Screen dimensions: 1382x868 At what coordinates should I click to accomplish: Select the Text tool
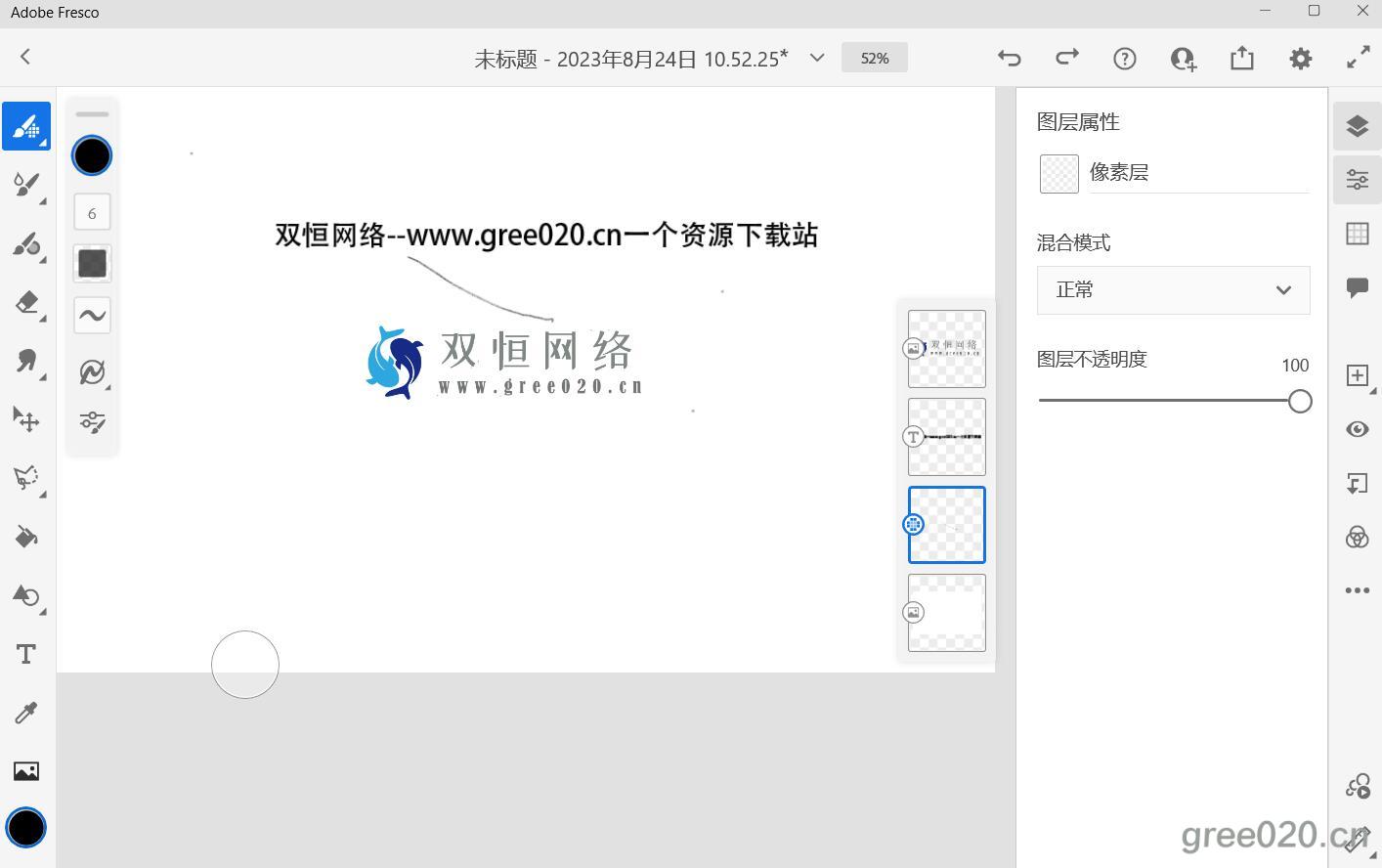pyautogui.click(x=26, y=654)
